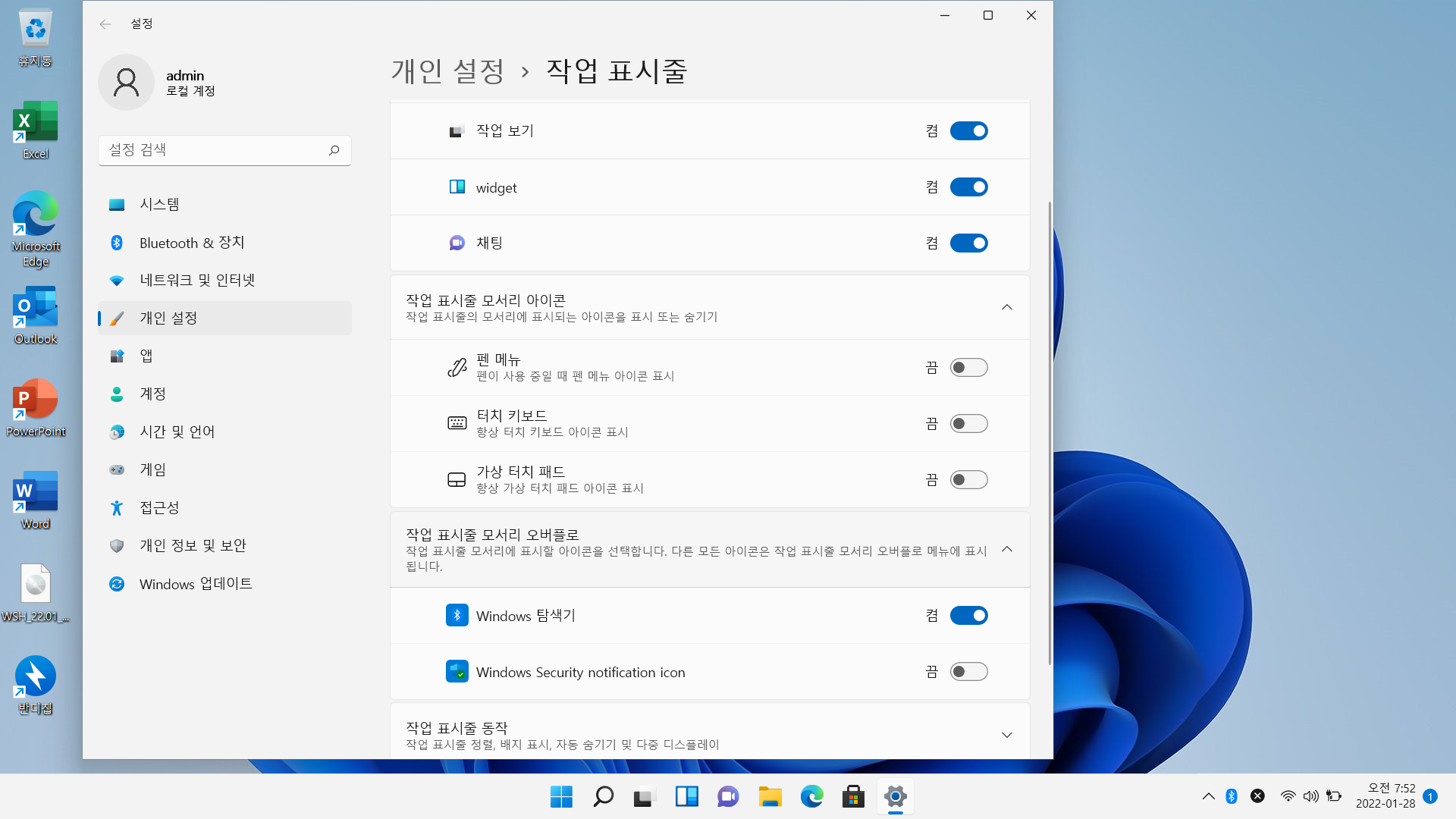Select the Microsoft Edge desktop shortcut
Image resolution: width=1456 pixels, height=819 pixels.
coord(36,229)
